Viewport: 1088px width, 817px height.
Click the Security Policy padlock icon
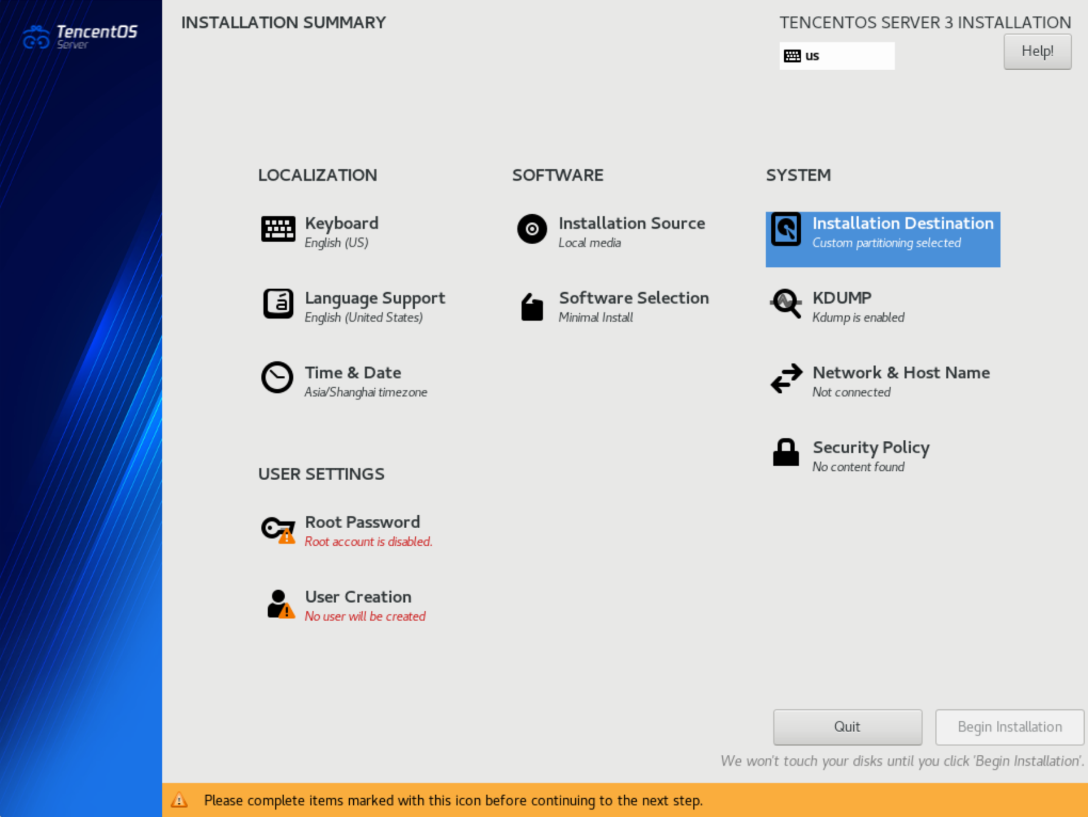click(785, 453)
